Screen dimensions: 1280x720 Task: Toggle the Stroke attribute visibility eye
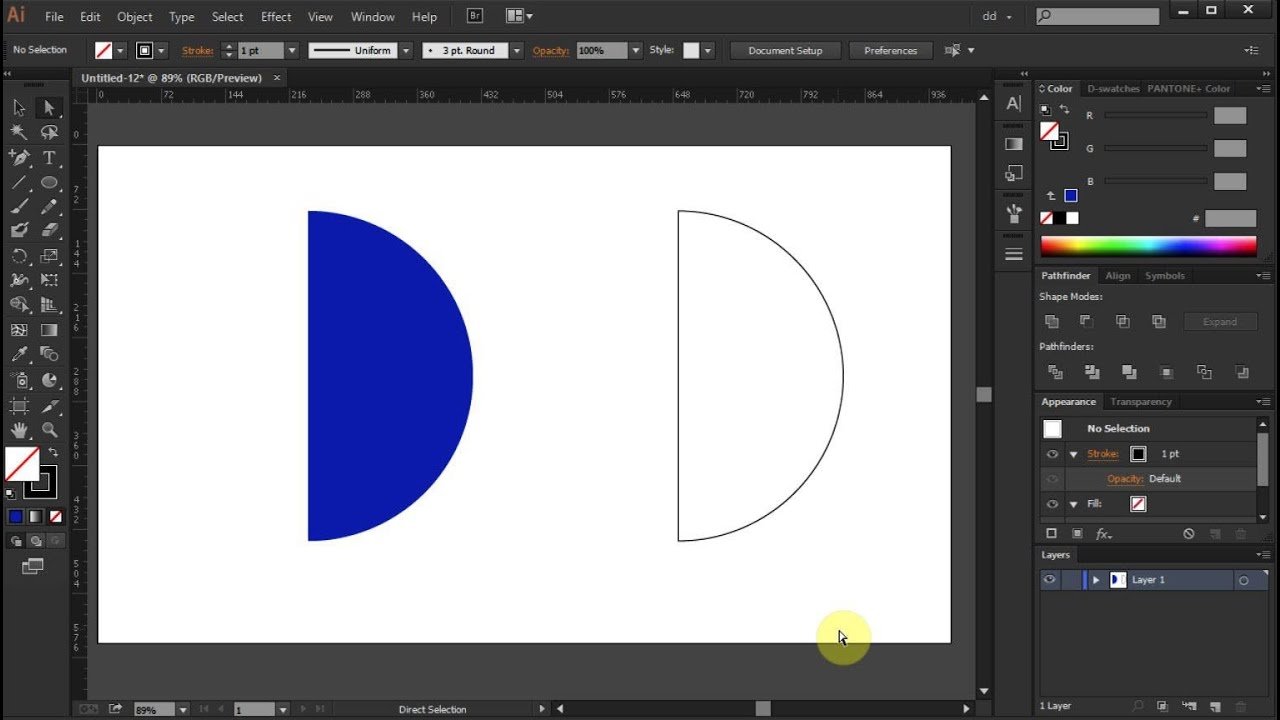point(1052,454)
